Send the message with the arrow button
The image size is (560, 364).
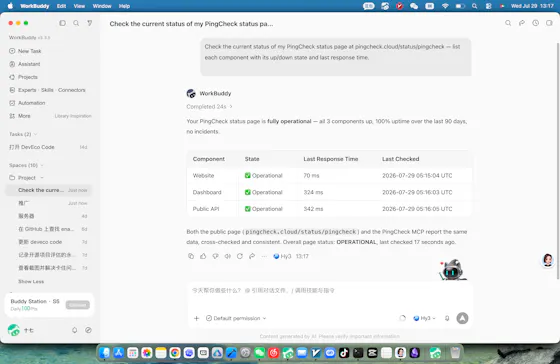[x=462, y=318]
